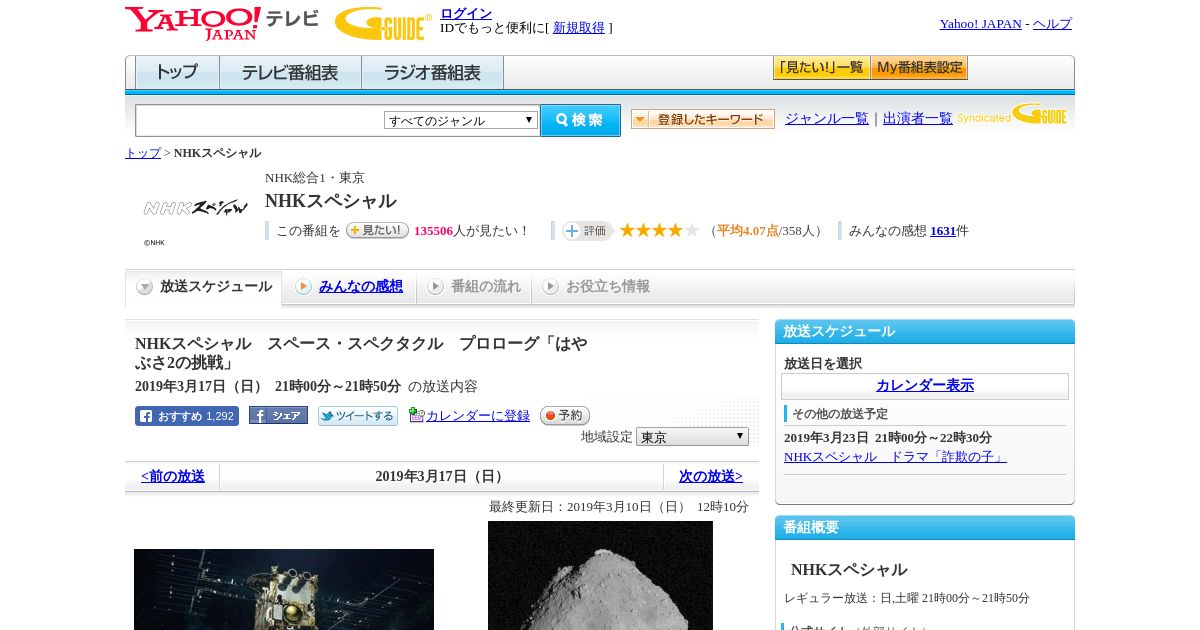The width and height of the screenshot is (1200, 630).
Task: Open the 地域設定 東京 dropdown
Action: (692, 437)
